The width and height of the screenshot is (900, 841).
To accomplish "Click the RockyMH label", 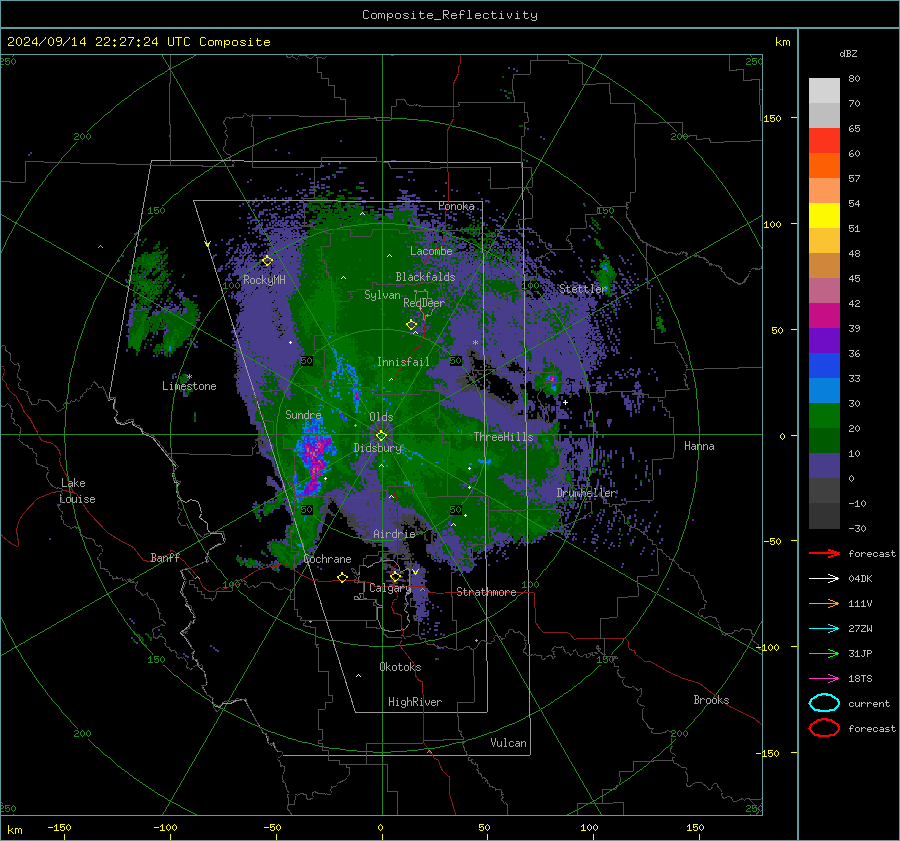I will coord(264,280).
